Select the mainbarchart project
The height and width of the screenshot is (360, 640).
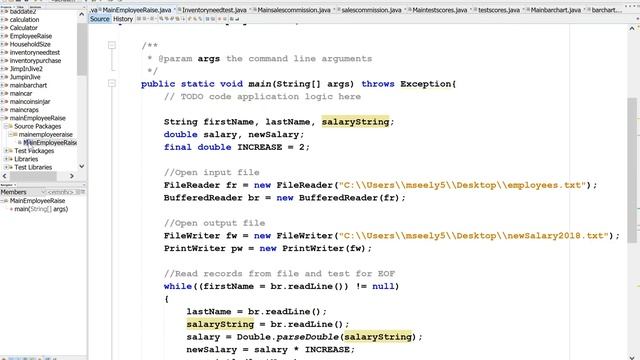coord(28,85)
